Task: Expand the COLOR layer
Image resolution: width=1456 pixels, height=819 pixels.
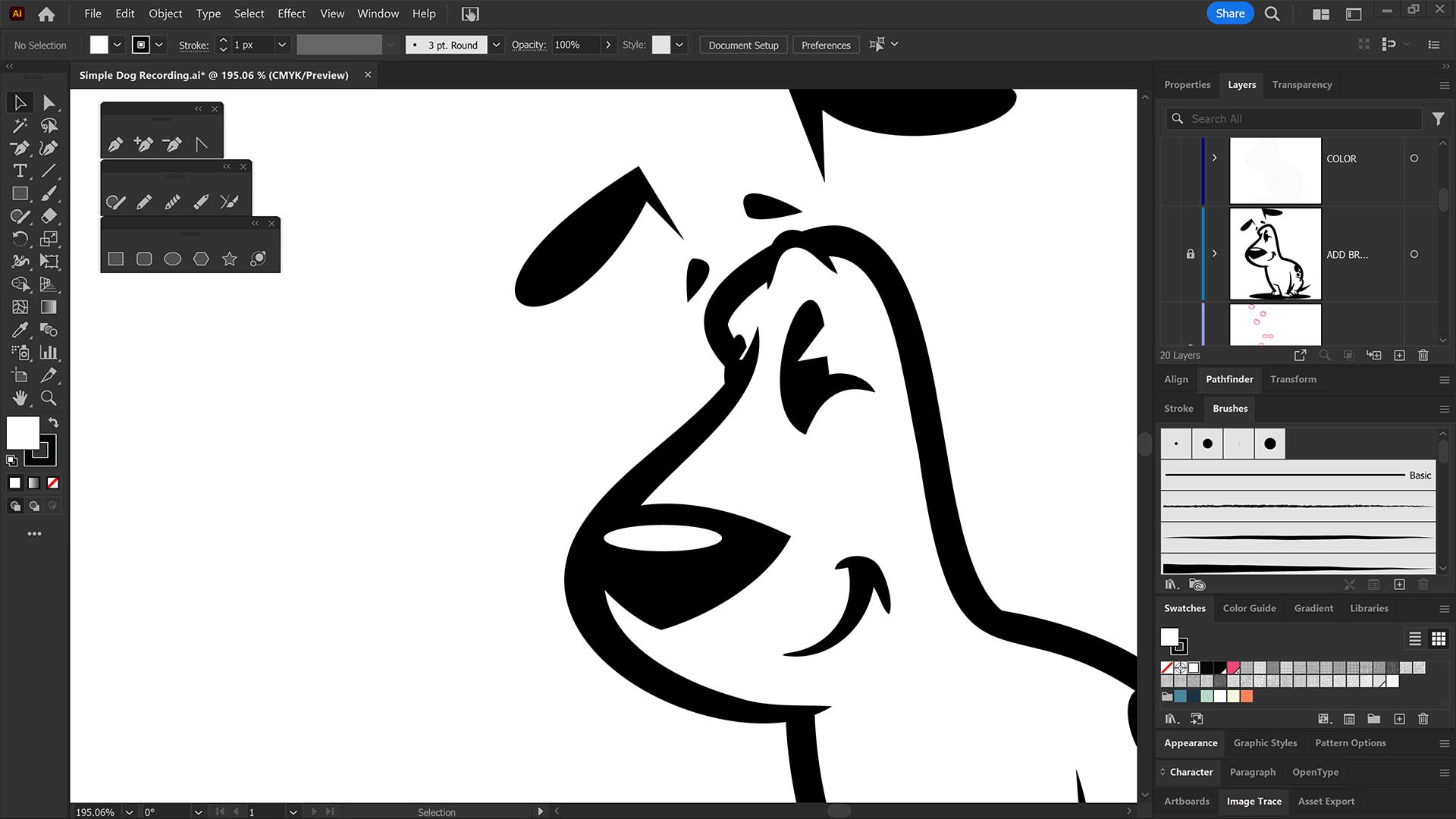Action: [1214, 158]
